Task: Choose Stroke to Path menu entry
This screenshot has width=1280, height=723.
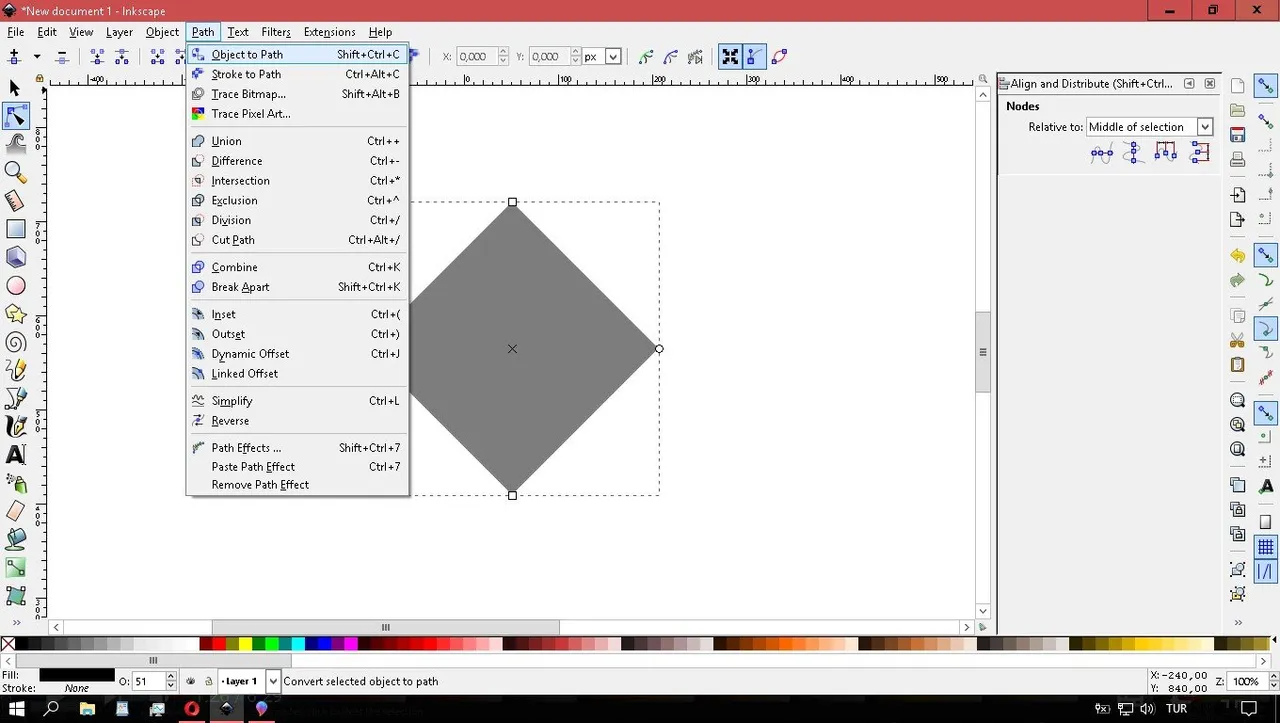Action: pos(297,74)
